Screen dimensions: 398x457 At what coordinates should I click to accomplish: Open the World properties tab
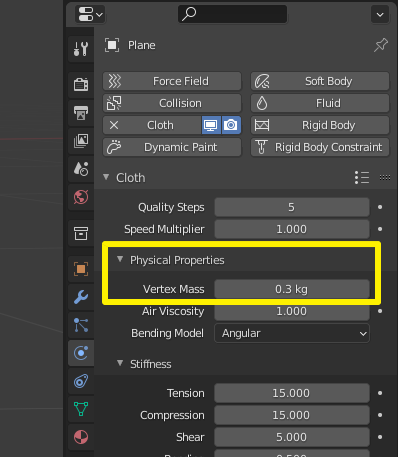click(x=81, y=197)
